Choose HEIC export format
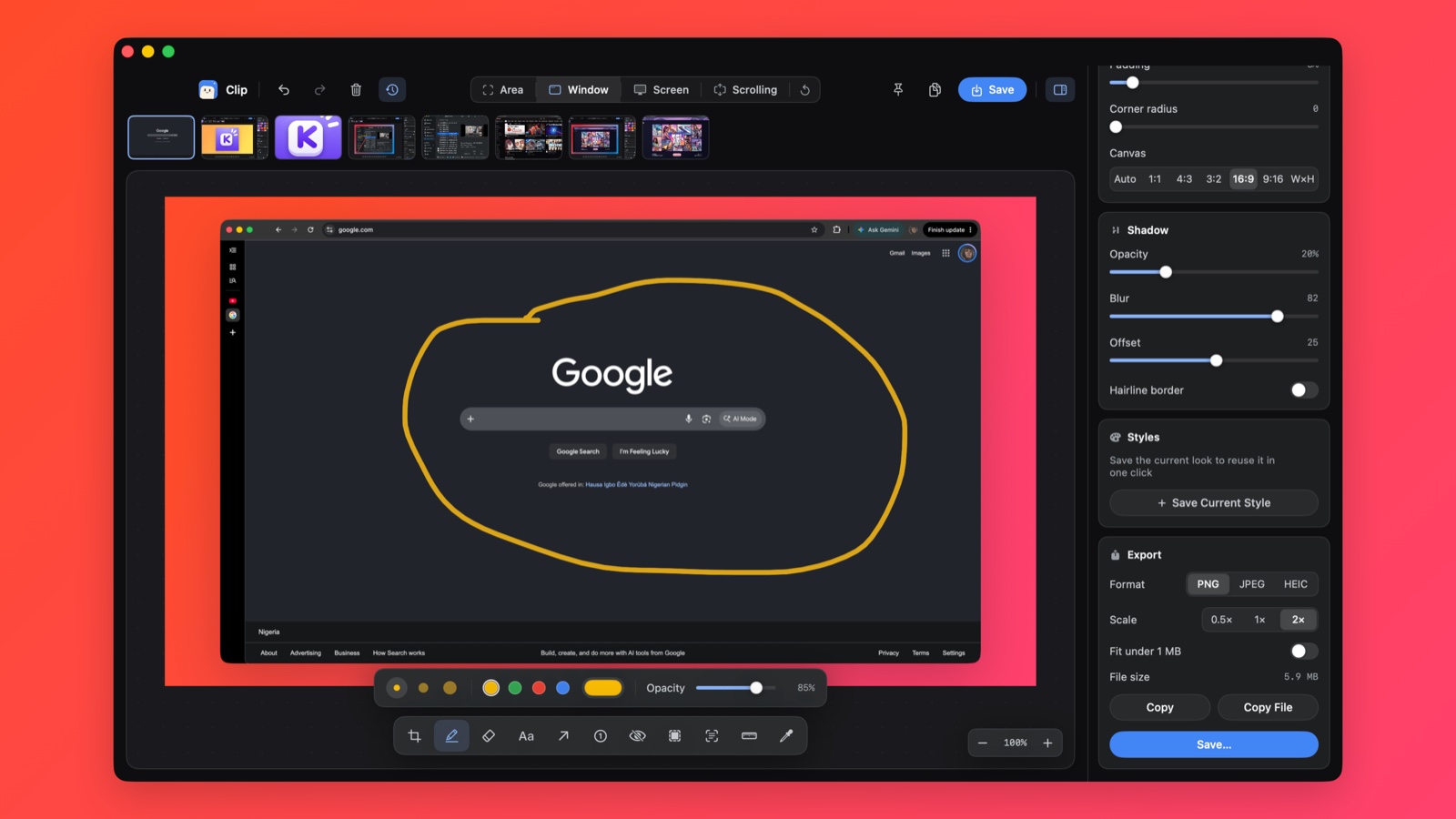1456x819 pixels. click(x=1295, y=584)
